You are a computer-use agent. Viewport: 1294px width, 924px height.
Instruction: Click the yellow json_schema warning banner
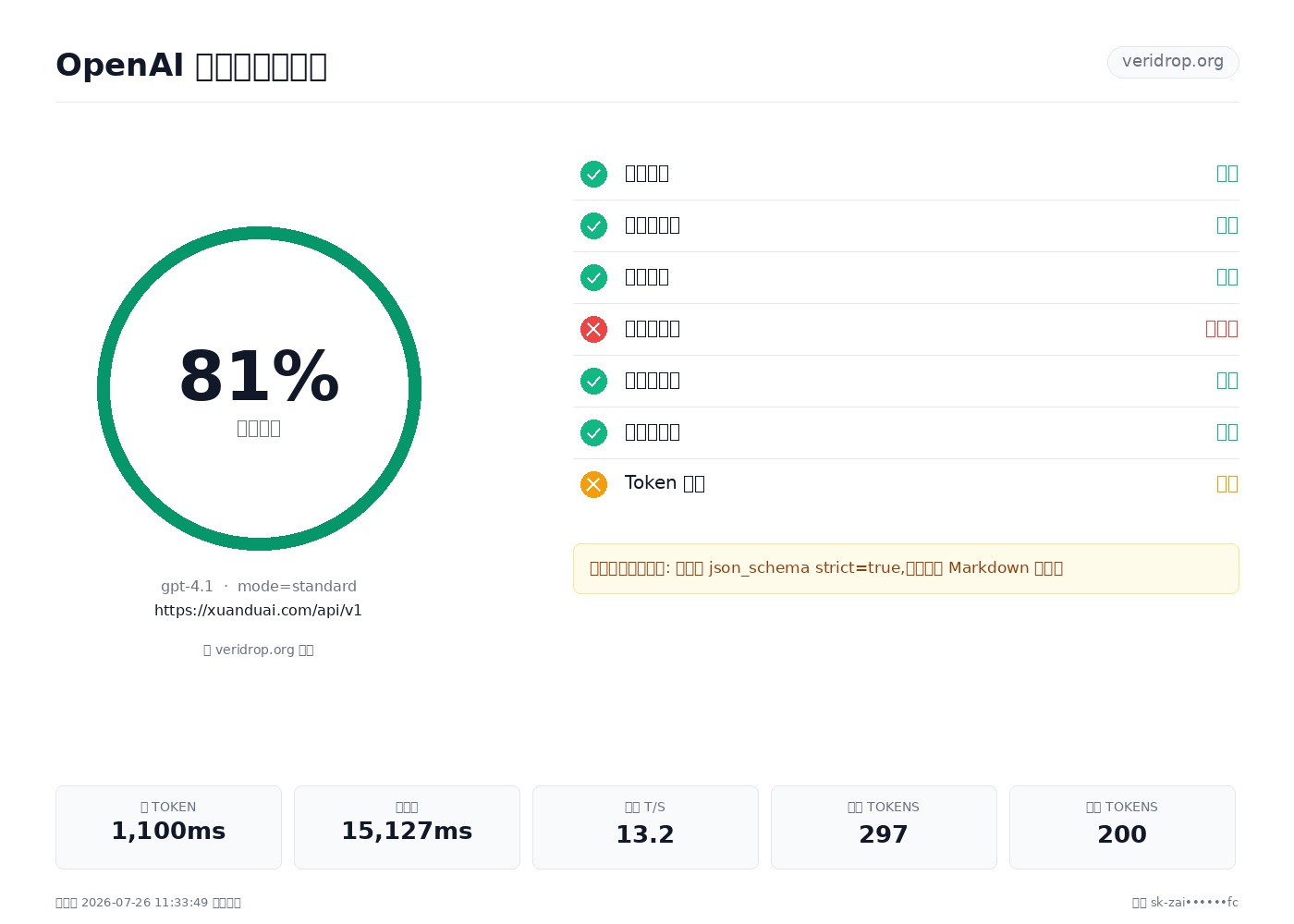[906, 569]
